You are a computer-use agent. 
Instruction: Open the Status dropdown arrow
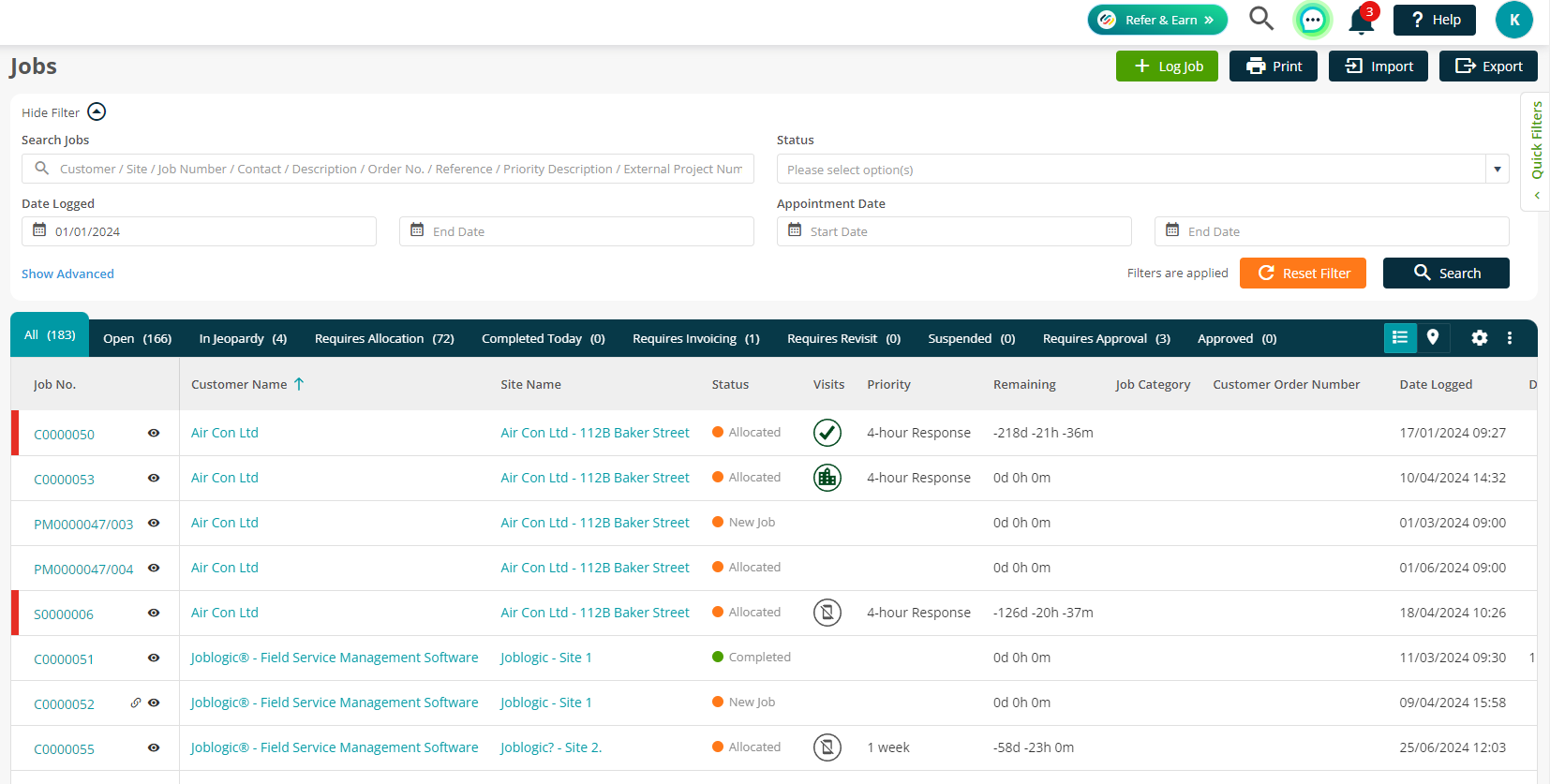pos(1498,170)
